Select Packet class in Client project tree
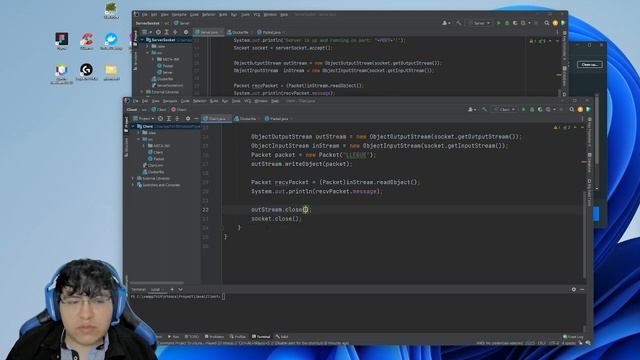The image size is (640, 360). pos(156,159)
